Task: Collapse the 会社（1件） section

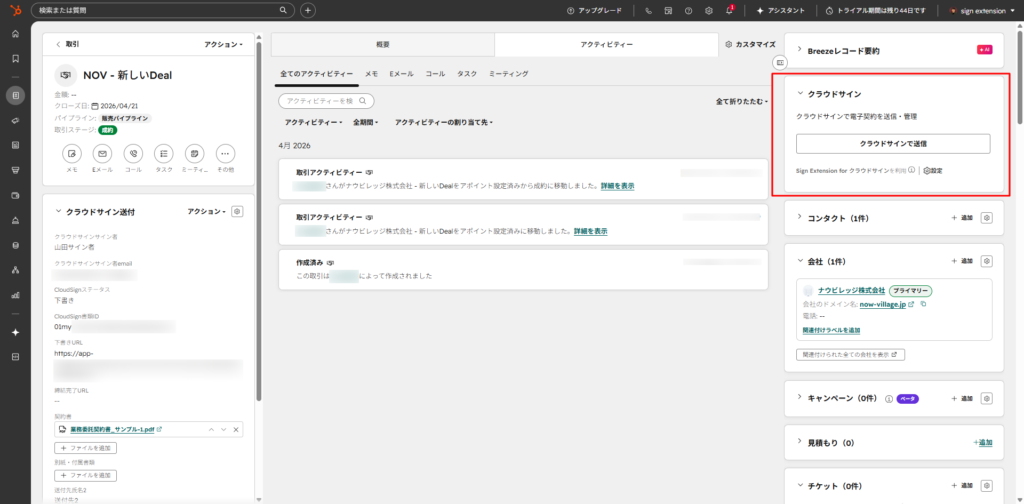Action: [799, 260]
